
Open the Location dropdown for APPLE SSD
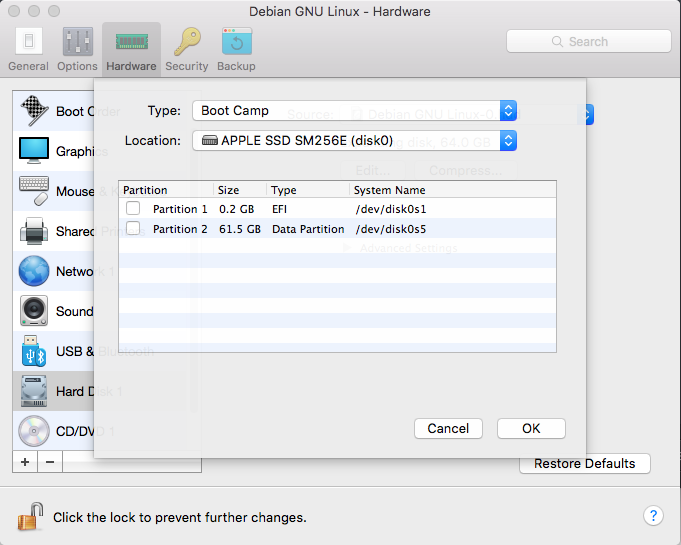pyautogui.click(x=355, y=141)
